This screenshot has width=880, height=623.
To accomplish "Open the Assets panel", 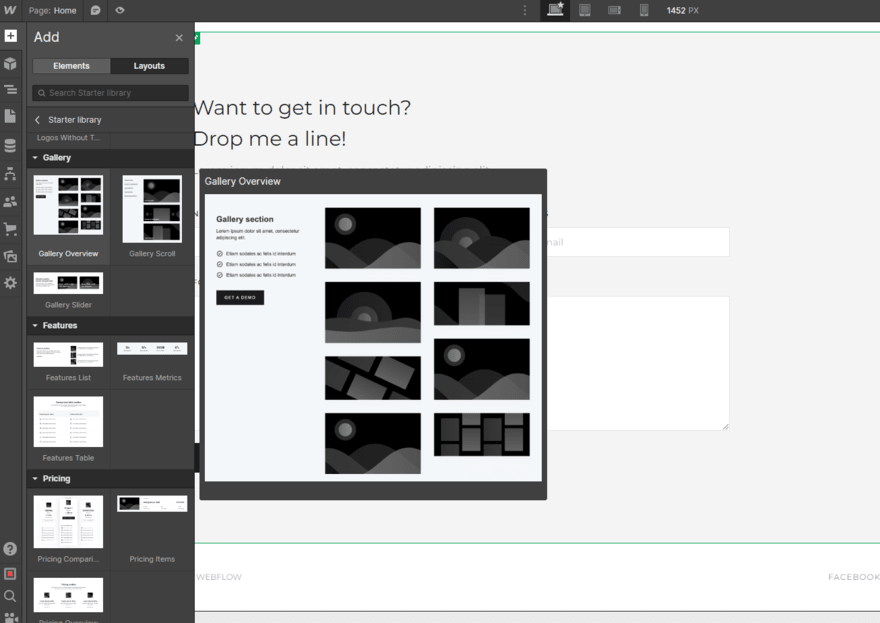I will click(10, 256).
